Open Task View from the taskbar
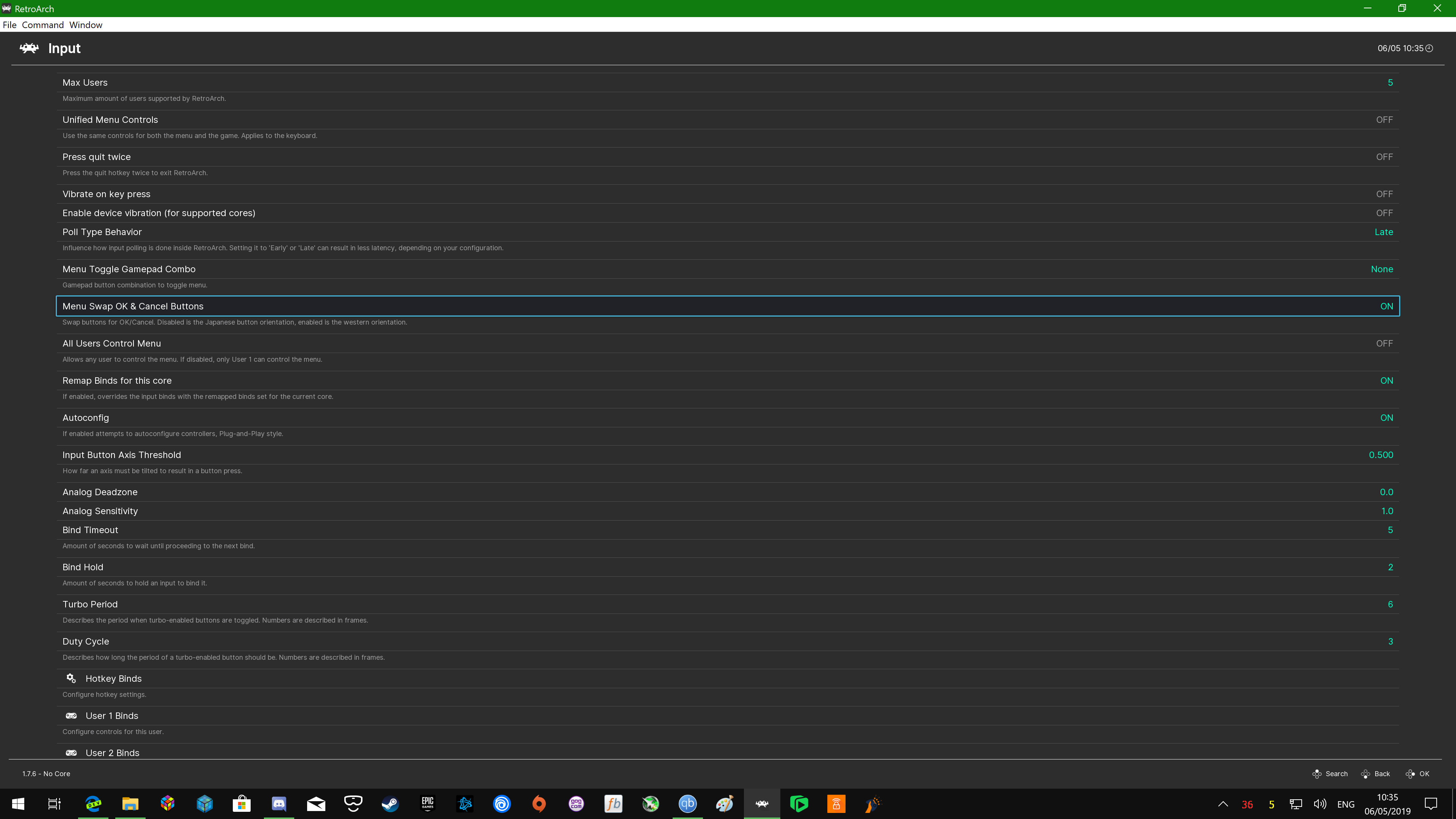1456x819 pixels. [x=54, y=804]
